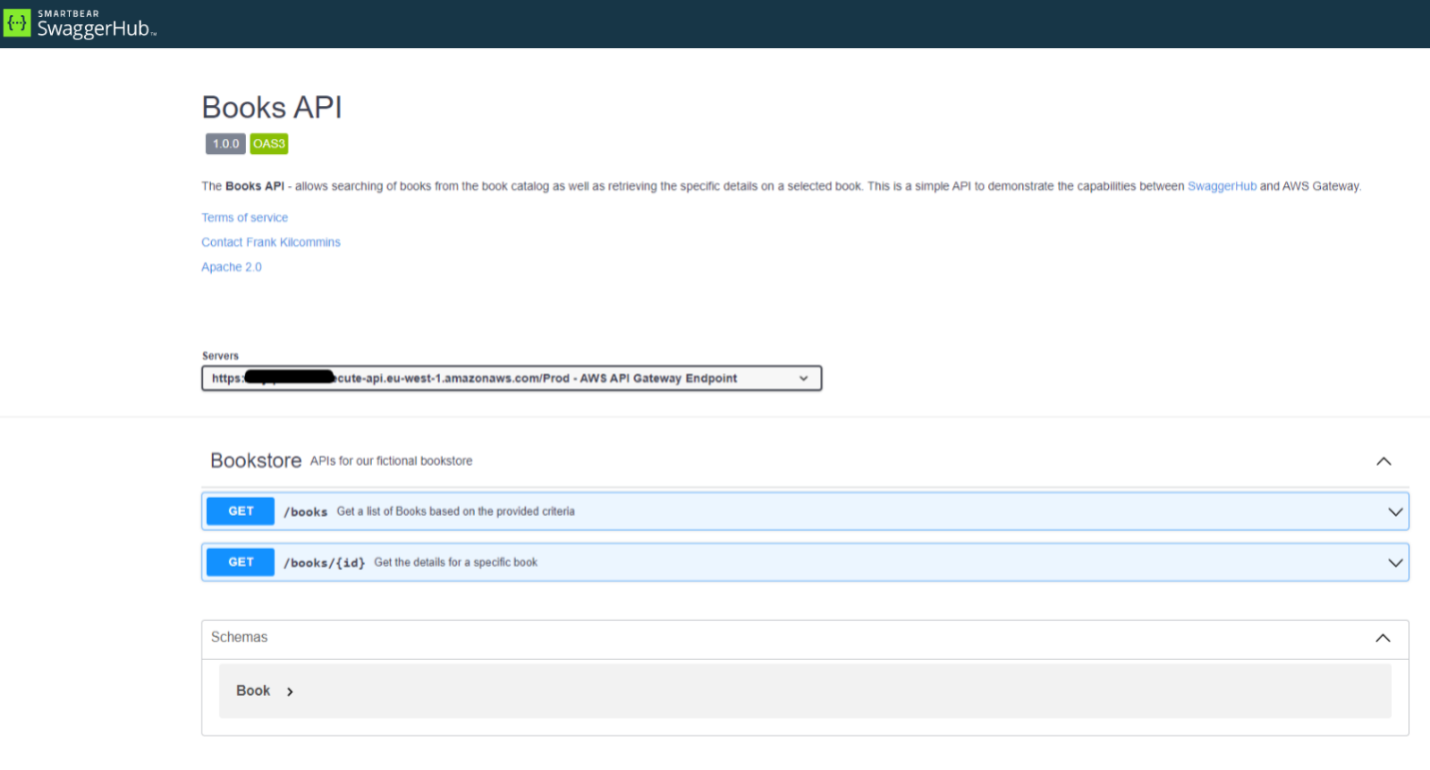Select the Book schema name
1430x770 pixels.
coord(253,691)
